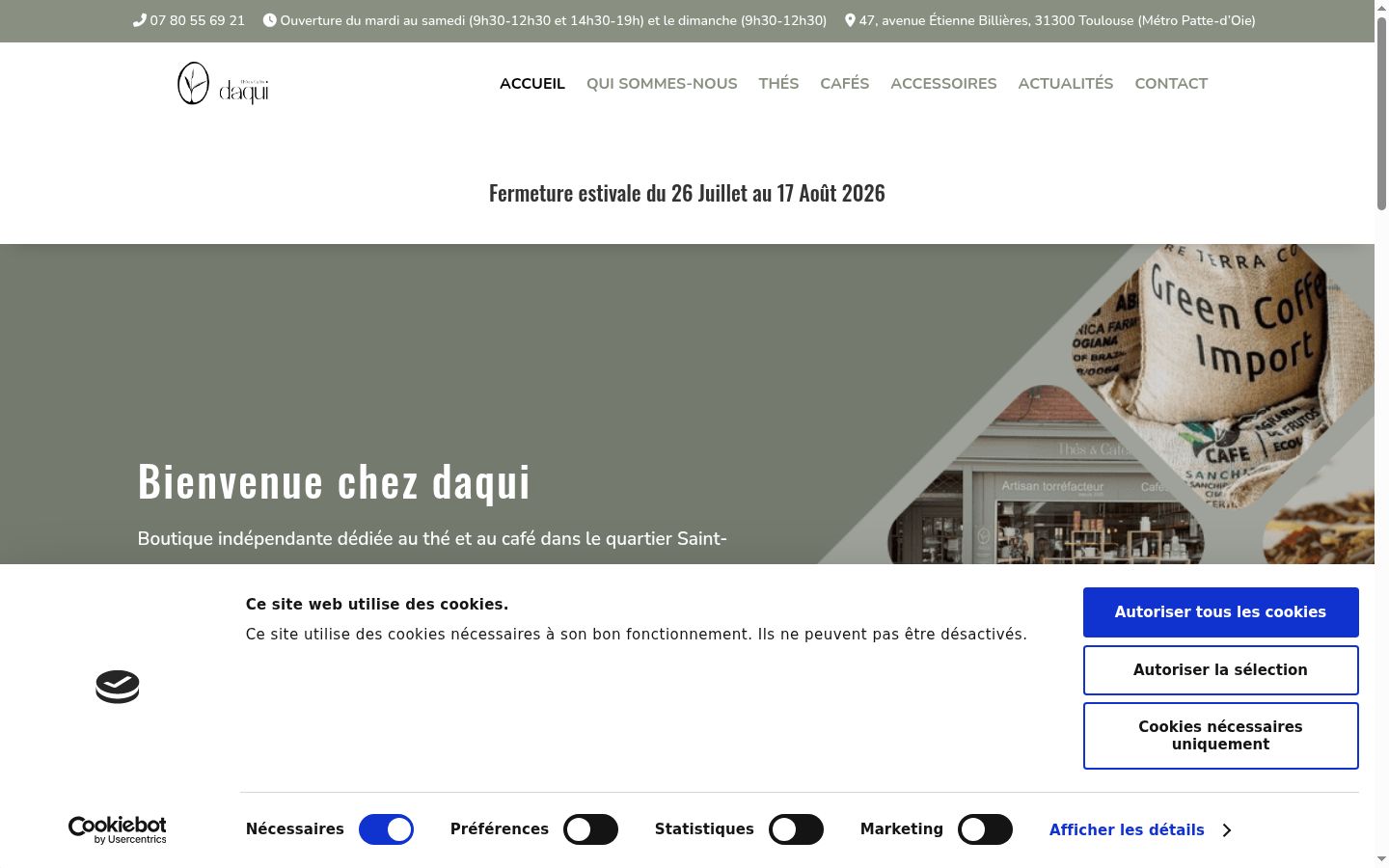The height and width of the screenshot is (868, 1389).
Task: Enable the Préférences cookies switch
Action: click(590, 829)
